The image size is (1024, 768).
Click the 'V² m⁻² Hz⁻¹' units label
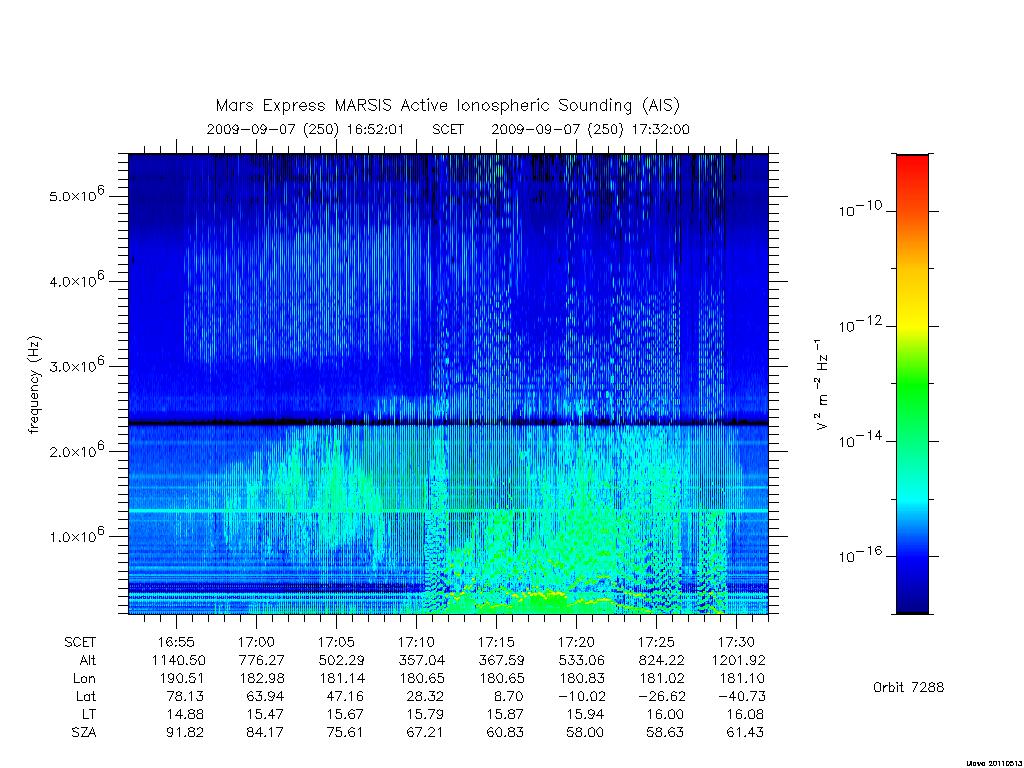(822, 385)
